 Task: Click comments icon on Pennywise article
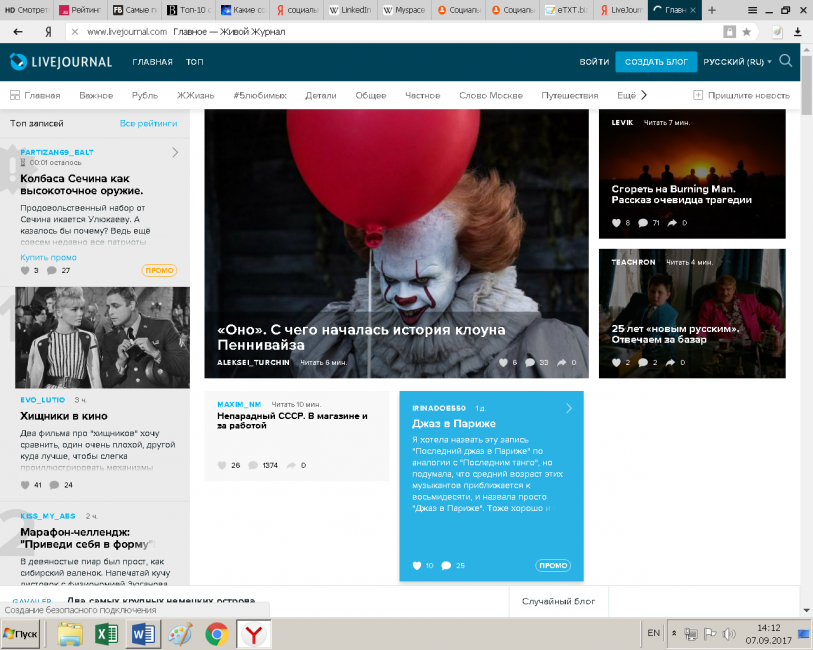click(530, 362)
